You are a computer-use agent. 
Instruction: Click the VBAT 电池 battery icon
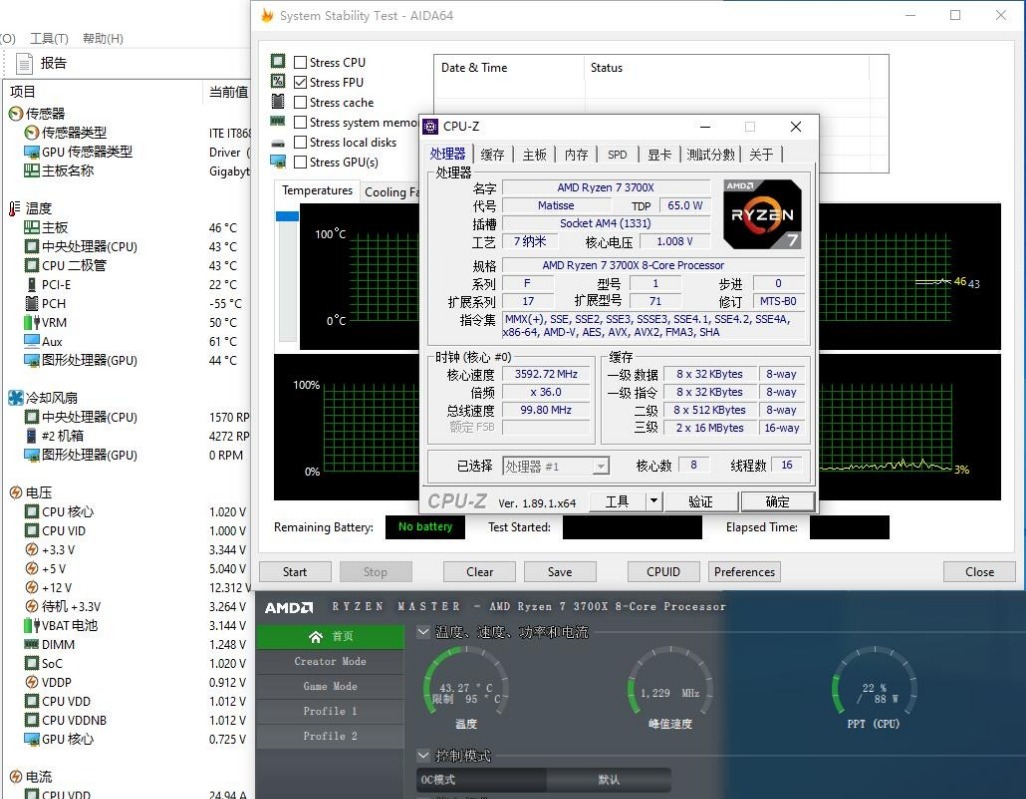(x=31, y=626)
